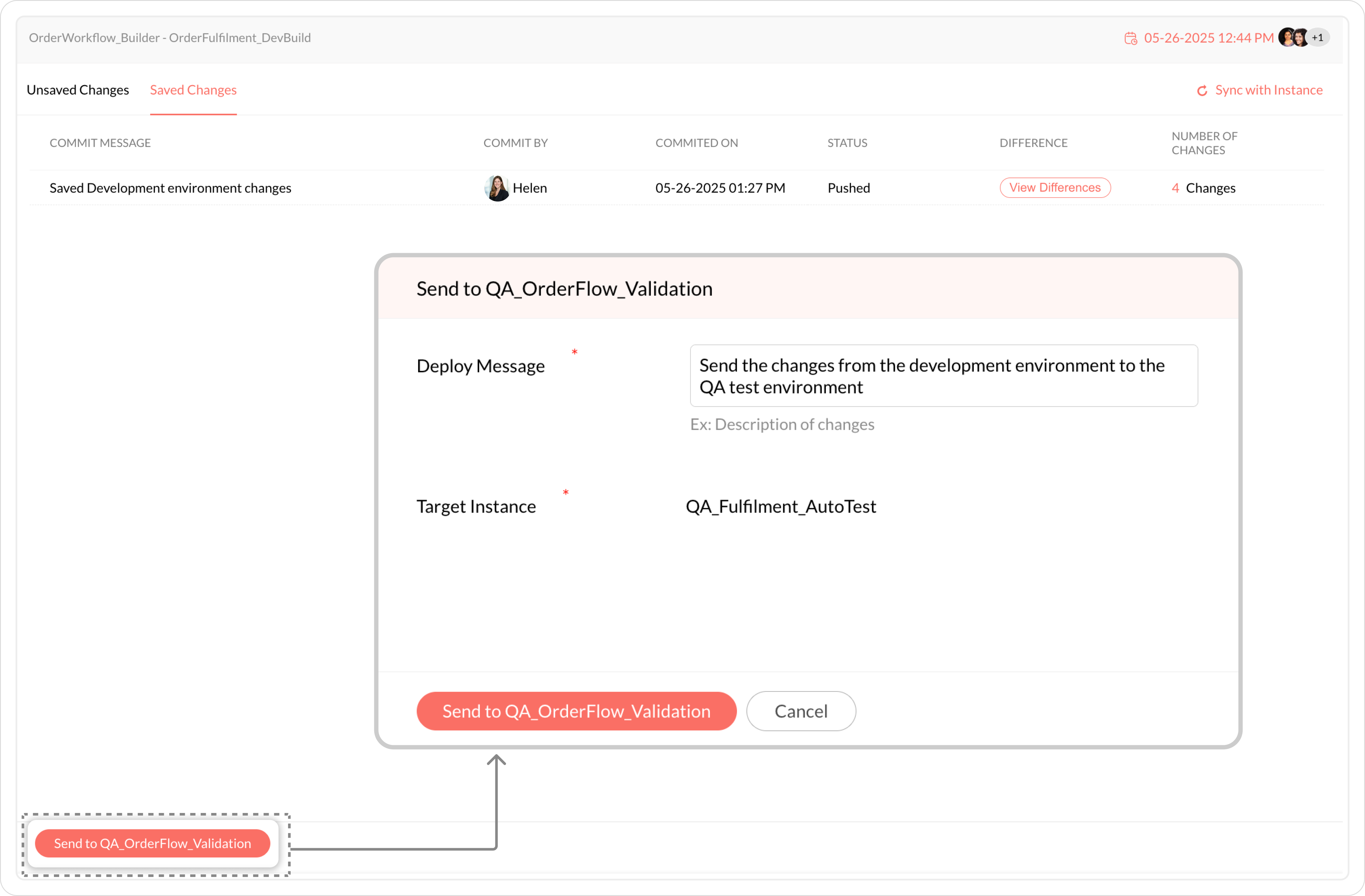Image resolution: width=1365 pixels, height=896 pixels.
Task: Focus the Deploy Message text field
Action: (943, 376)
